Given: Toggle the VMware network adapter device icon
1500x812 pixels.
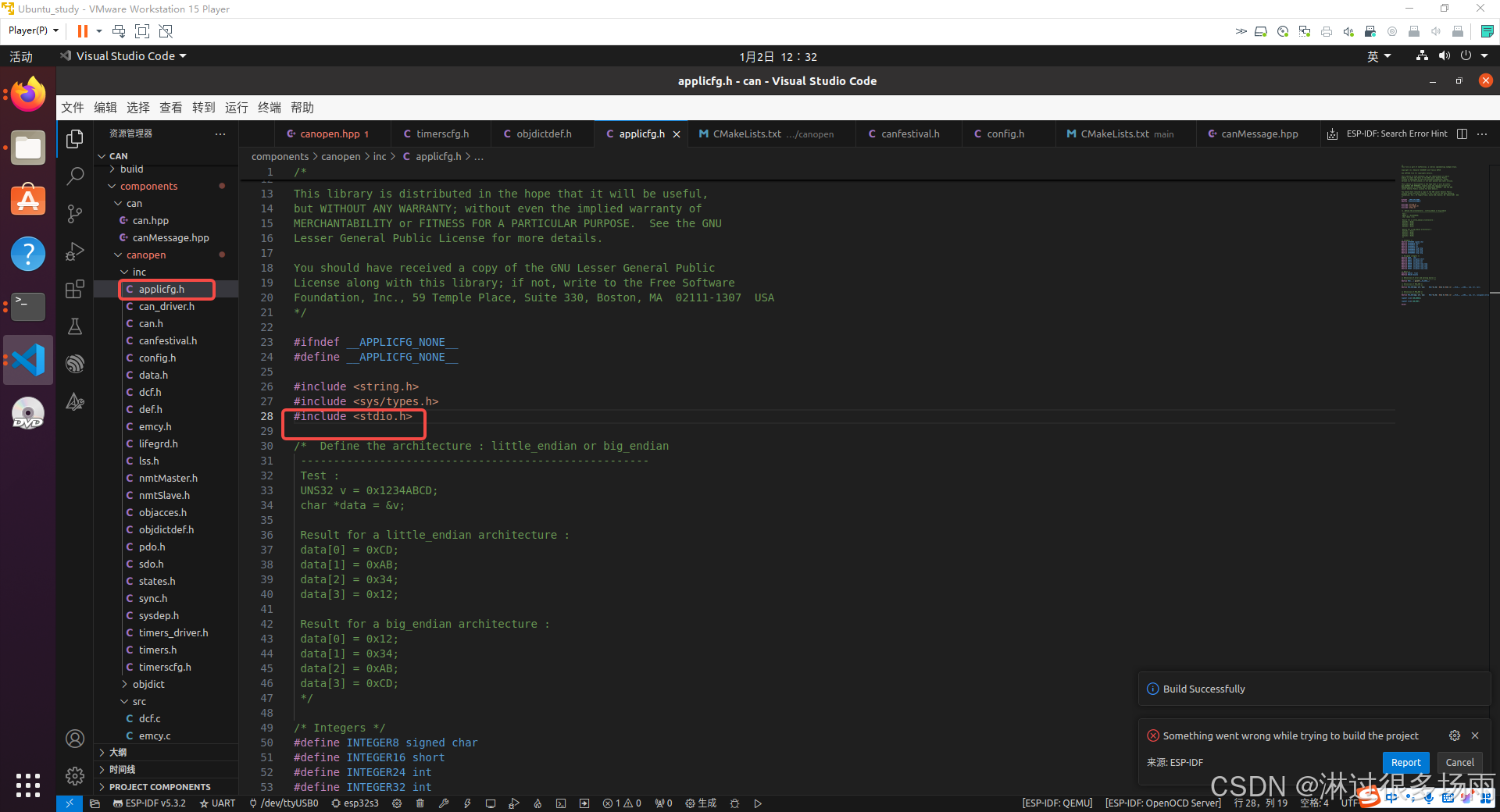Looking at the screenshot, I should tap(1305, 32).
